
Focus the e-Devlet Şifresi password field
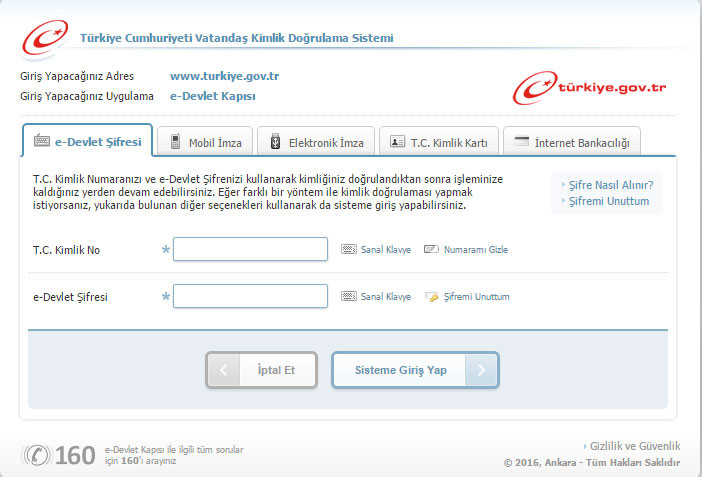point(250,297)
